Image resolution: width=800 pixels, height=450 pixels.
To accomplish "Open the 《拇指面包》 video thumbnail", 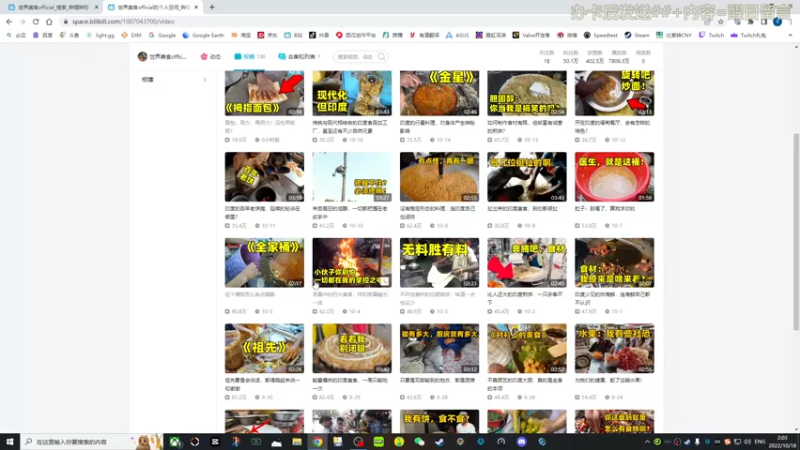I will pos(264,93).
